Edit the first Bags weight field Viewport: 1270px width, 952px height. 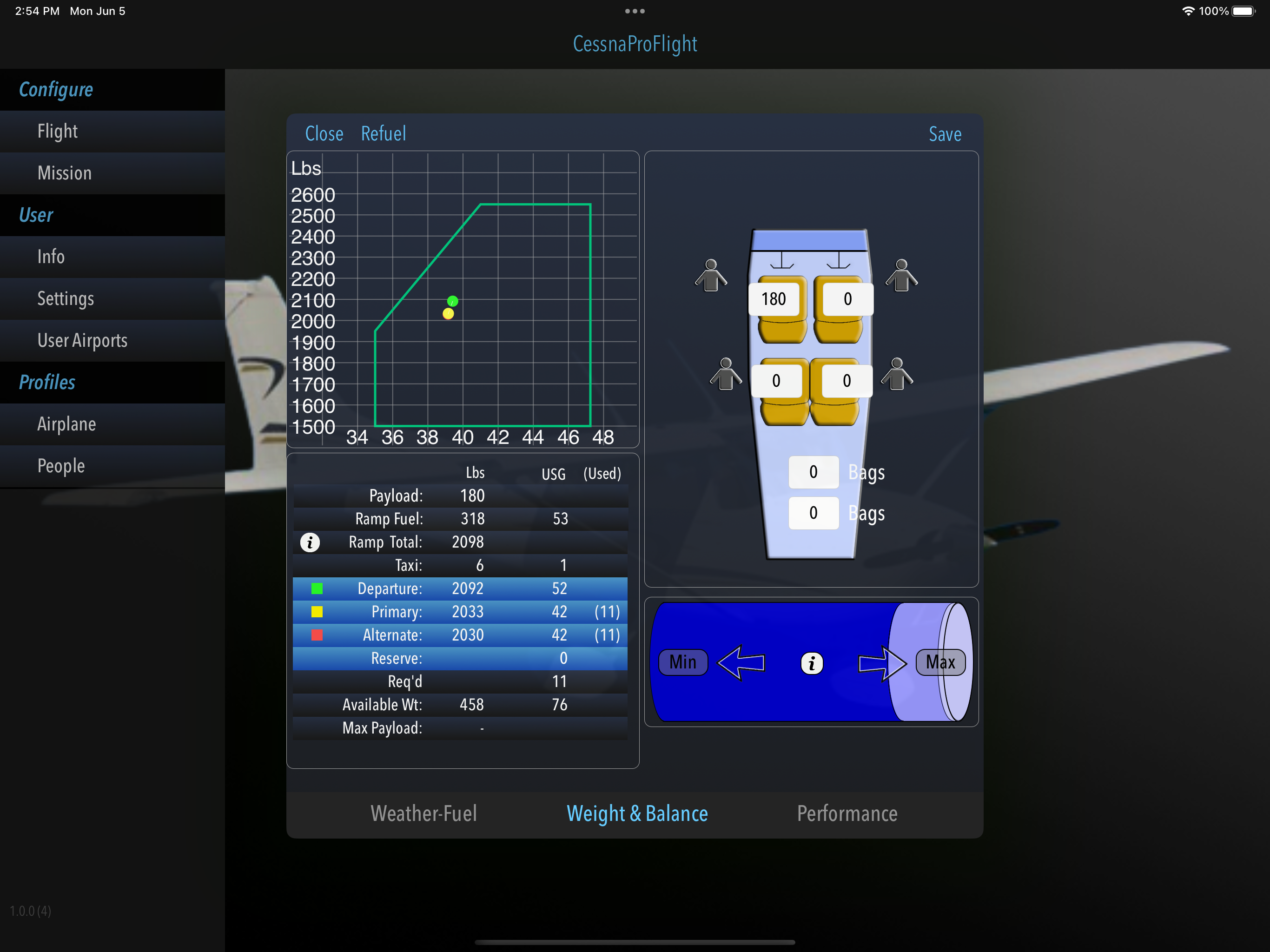point(813,472)
